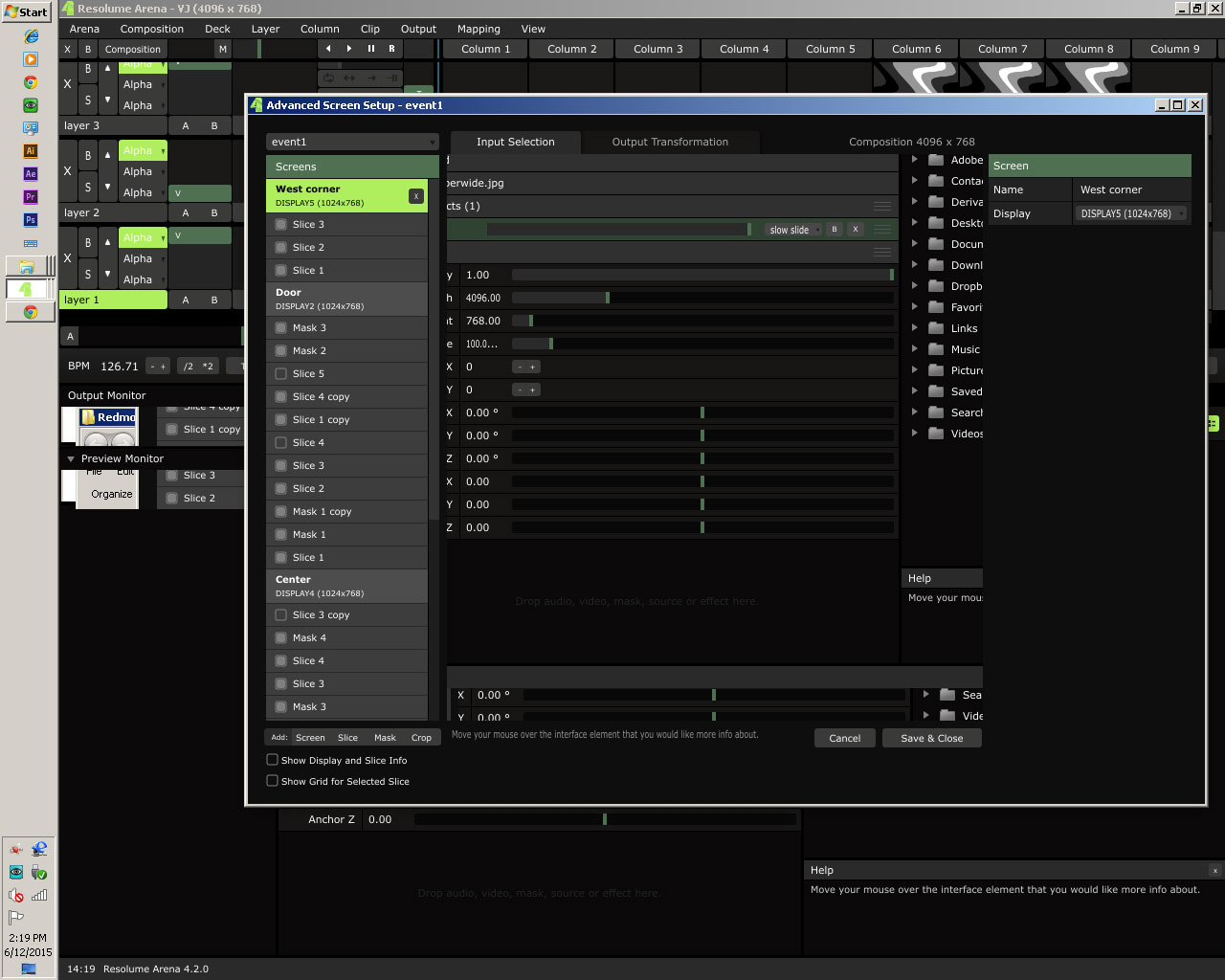Open the Mapping menu
The height and width of the screenshot is (980, 1225).
(479, 29)
